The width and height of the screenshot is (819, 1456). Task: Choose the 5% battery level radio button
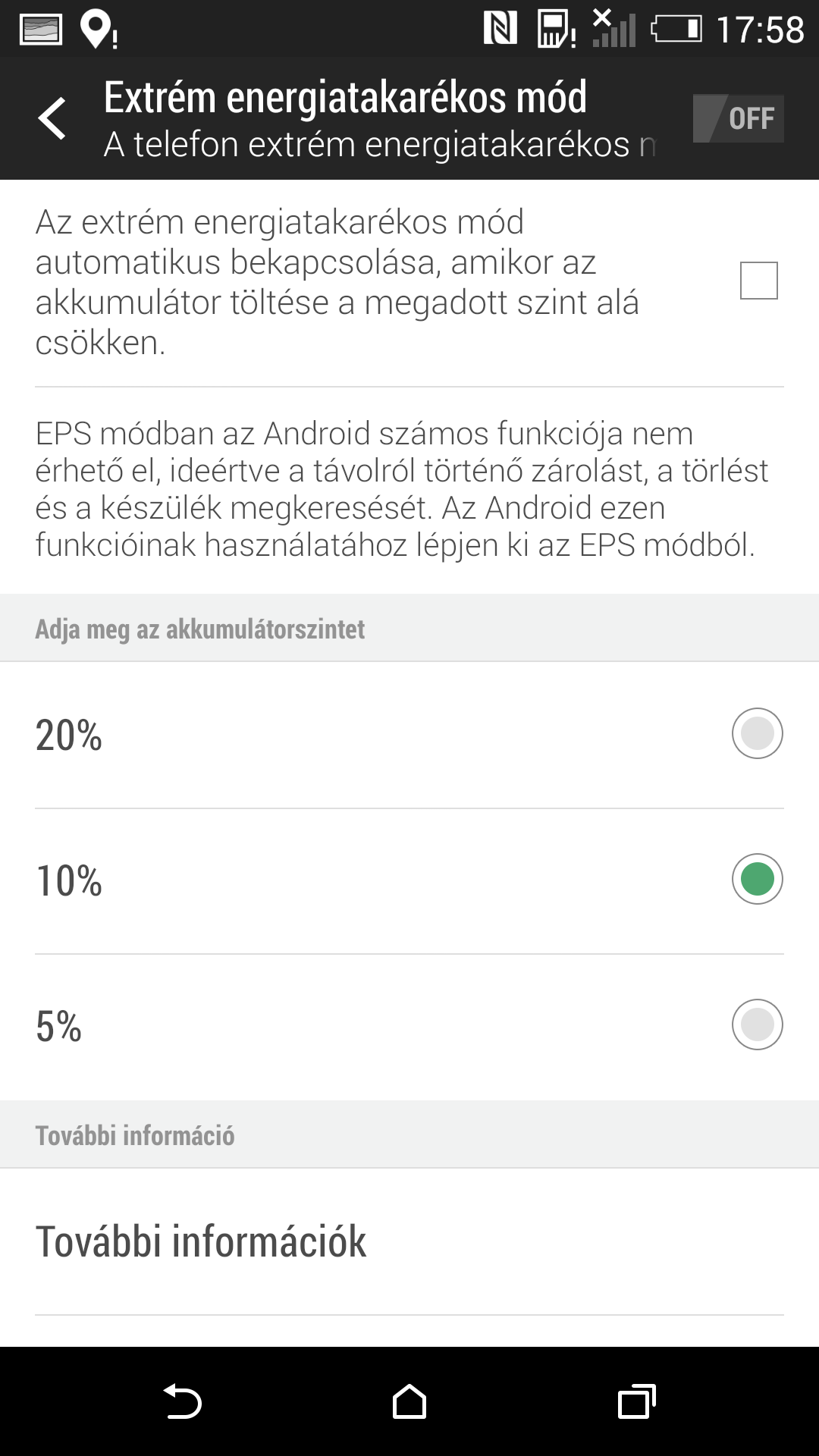pos(757,1025)
